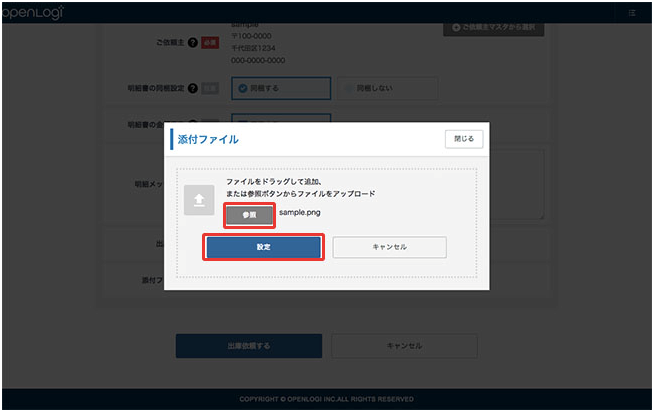The width and height of the screenshot is (654, 412).
Task: Click the drag-and-drop instruction text
Action: coord(300,188)
